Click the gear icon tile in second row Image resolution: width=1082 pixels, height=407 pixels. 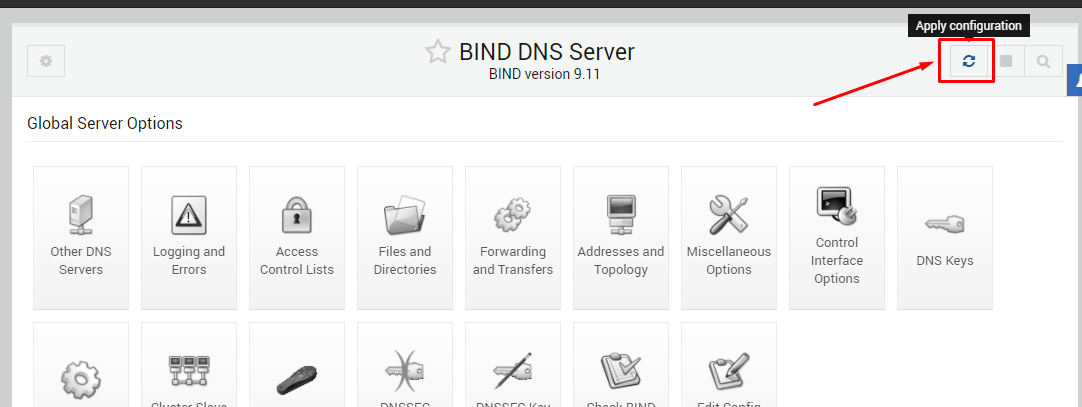[x=81, y=365]
